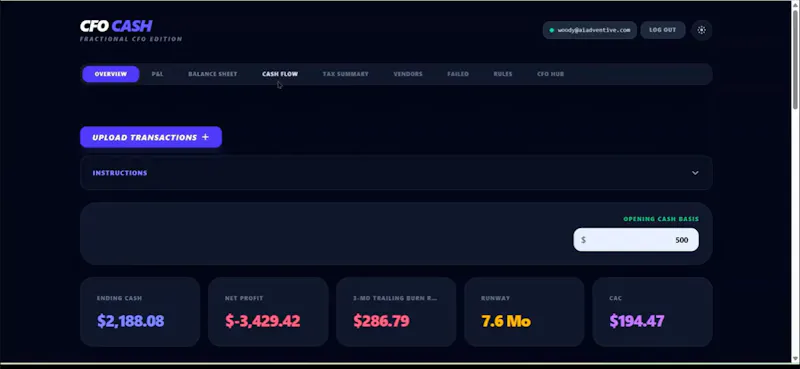Click the Fractional CFO Edition subtitle
This screenshot has height=369, width=800.
tap(131, 39)
